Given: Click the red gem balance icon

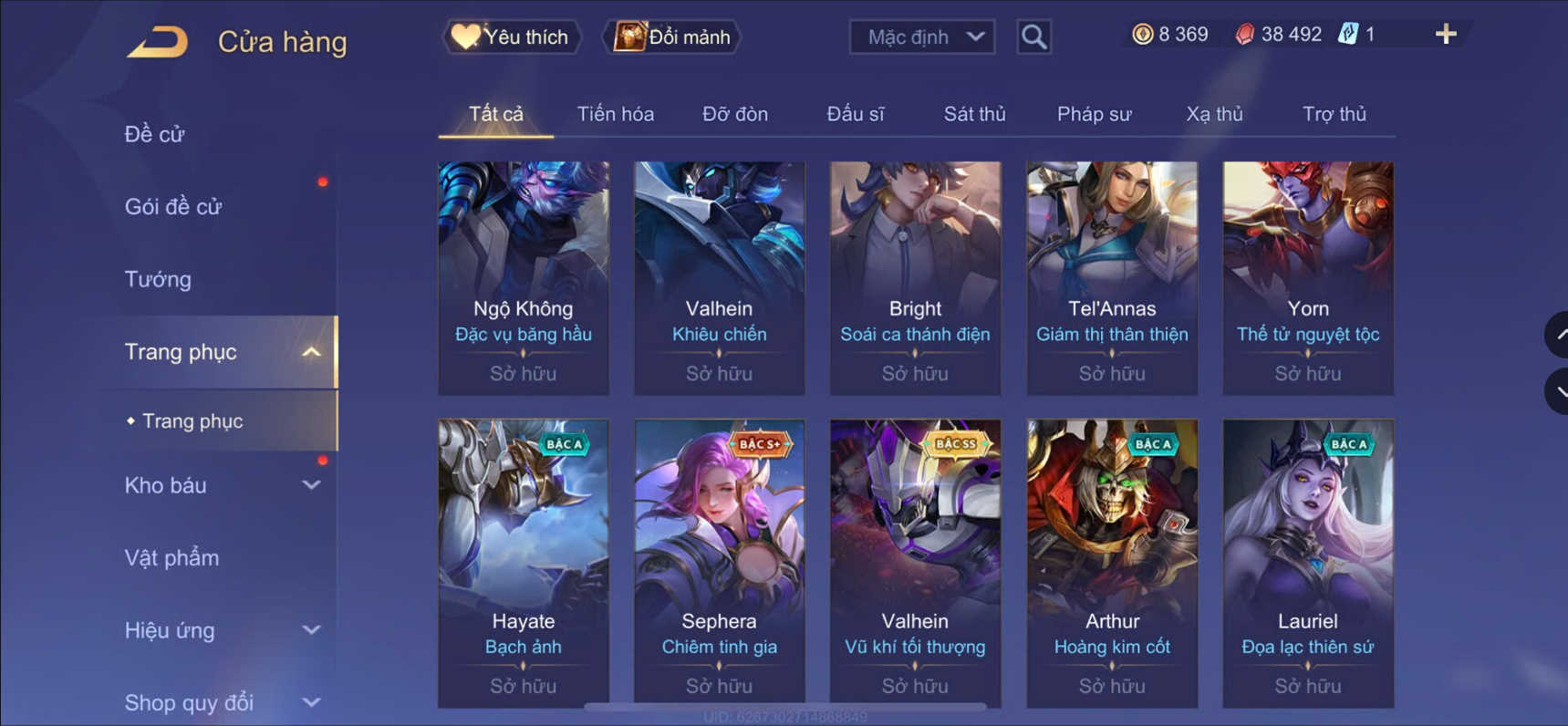Looking at the screenshot, I should coord(1244,35).
